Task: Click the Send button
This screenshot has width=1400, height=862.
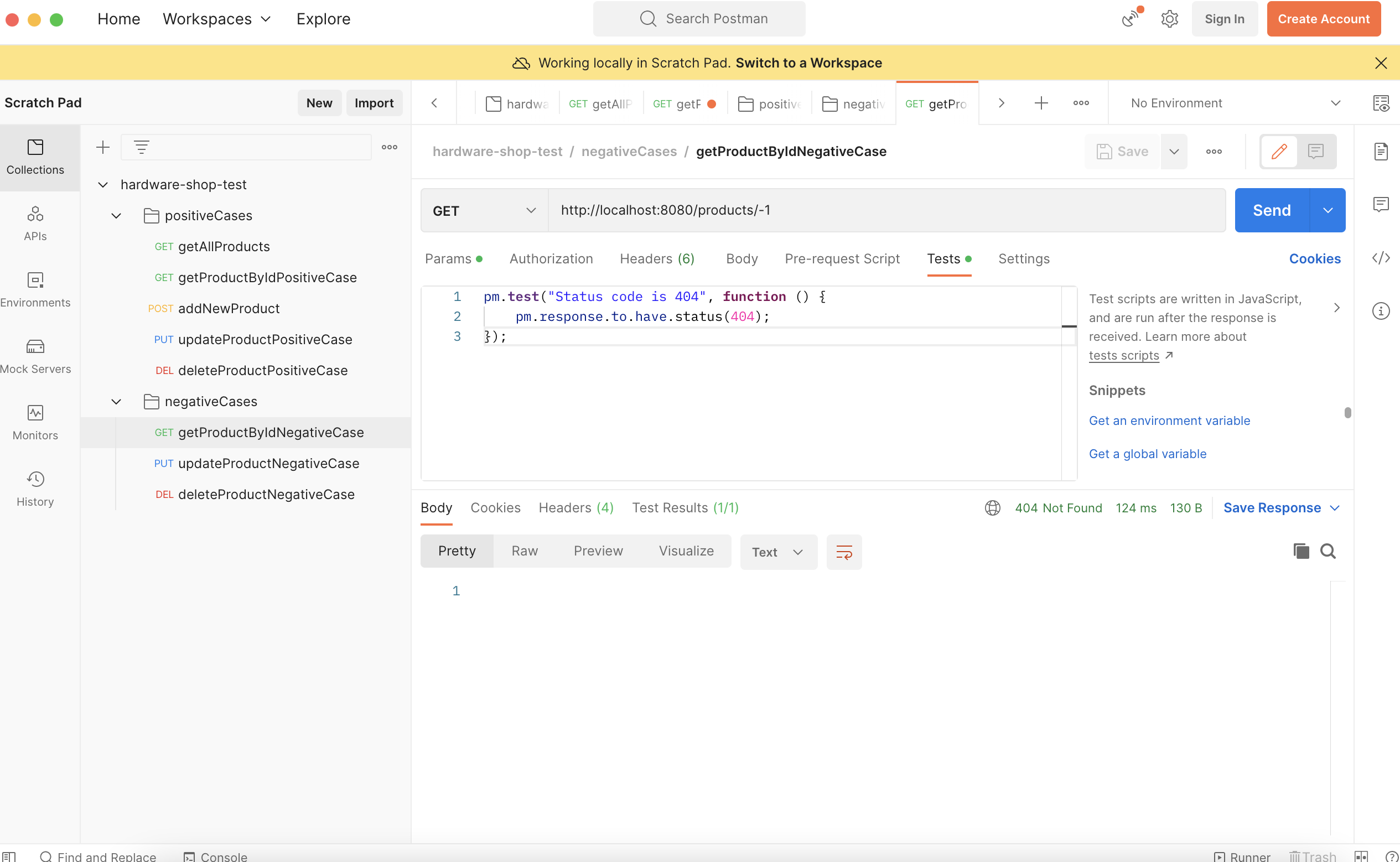Action: point(1271,210)
